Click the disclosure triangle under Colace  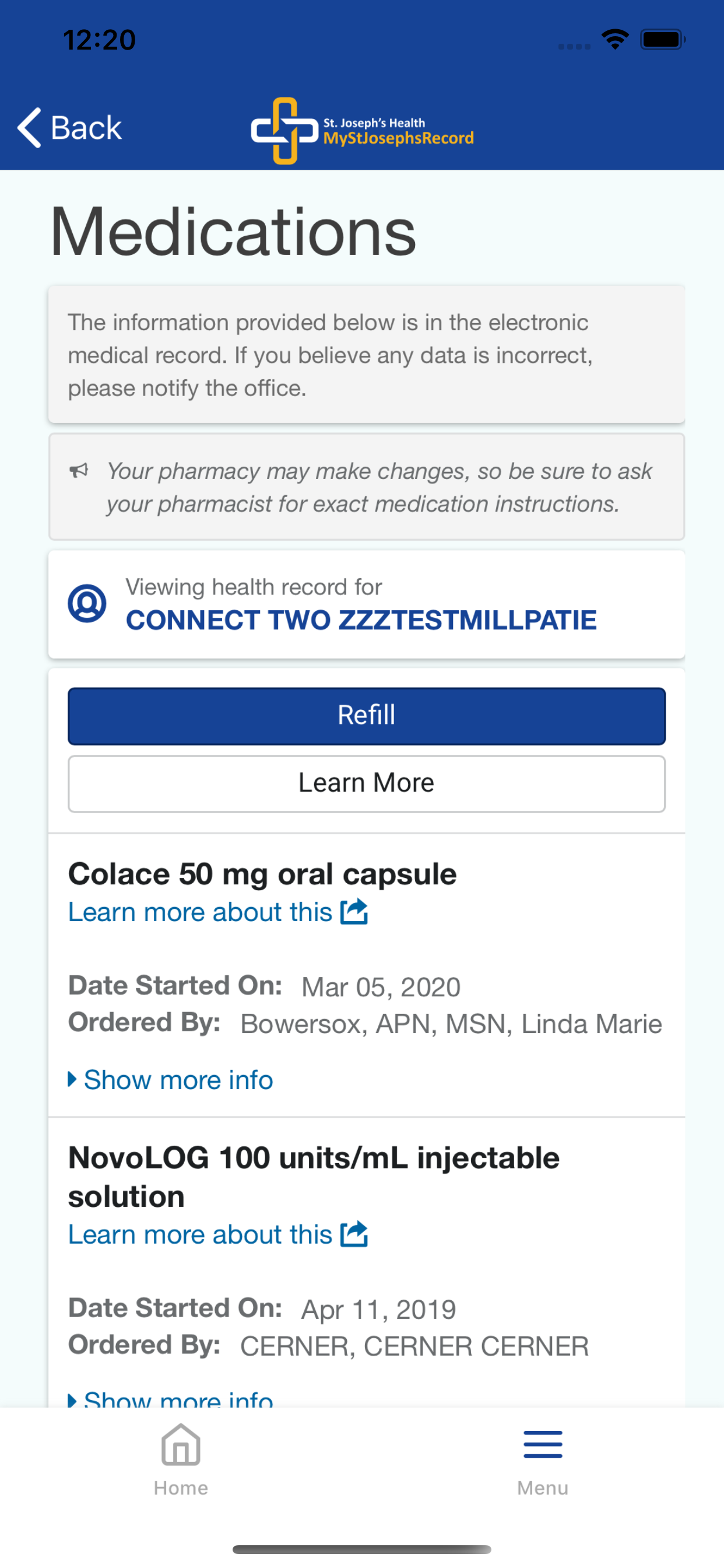coord(72,1079)
